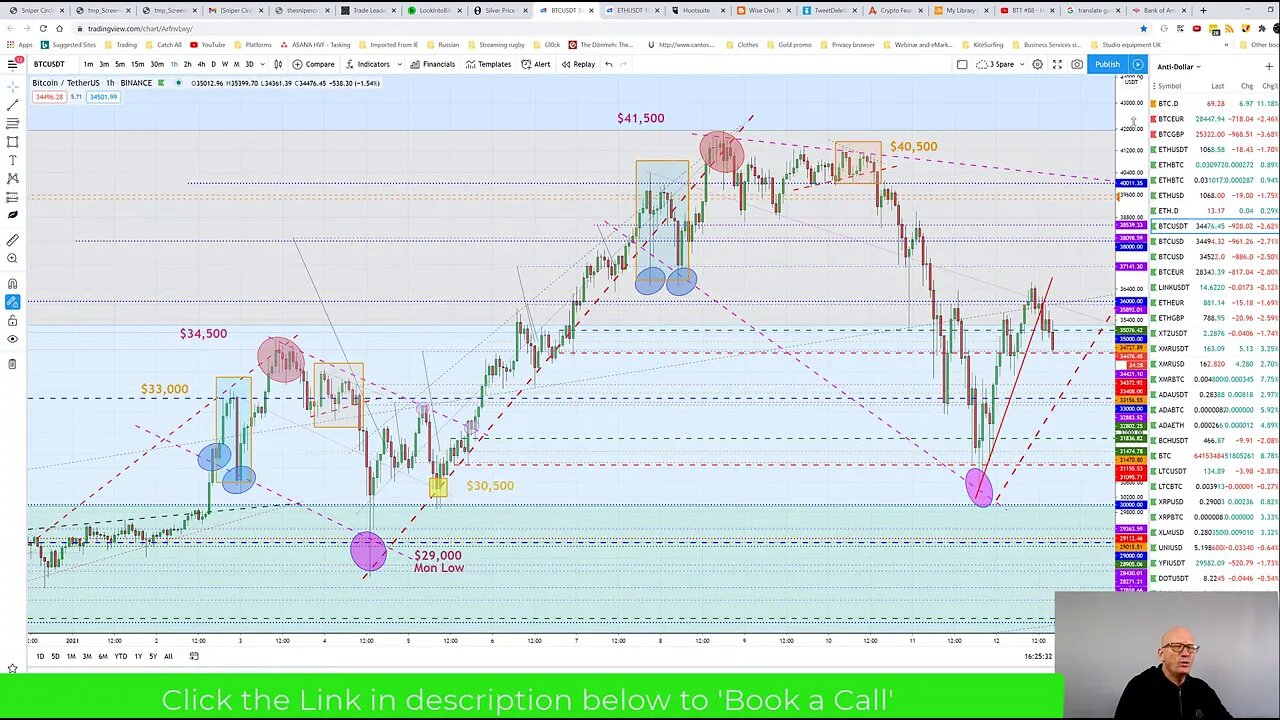Switch to the Silver Price browser tab
The height and width of the screenshot is (720, 1280).
pyautogui.click(x=497, y=10)
